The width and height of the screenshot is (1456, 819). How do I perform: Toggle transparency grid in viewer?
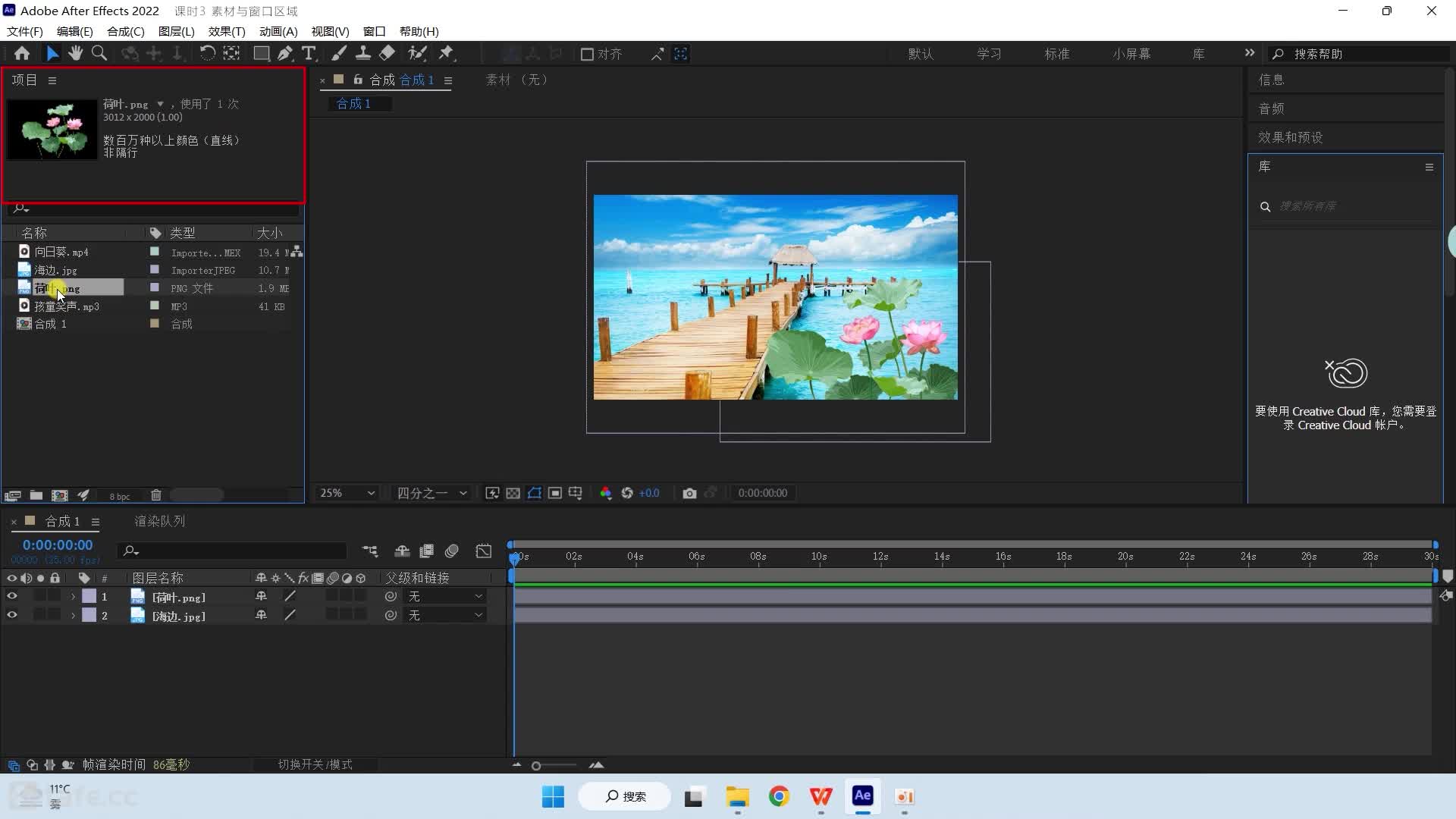click(513, 493)
